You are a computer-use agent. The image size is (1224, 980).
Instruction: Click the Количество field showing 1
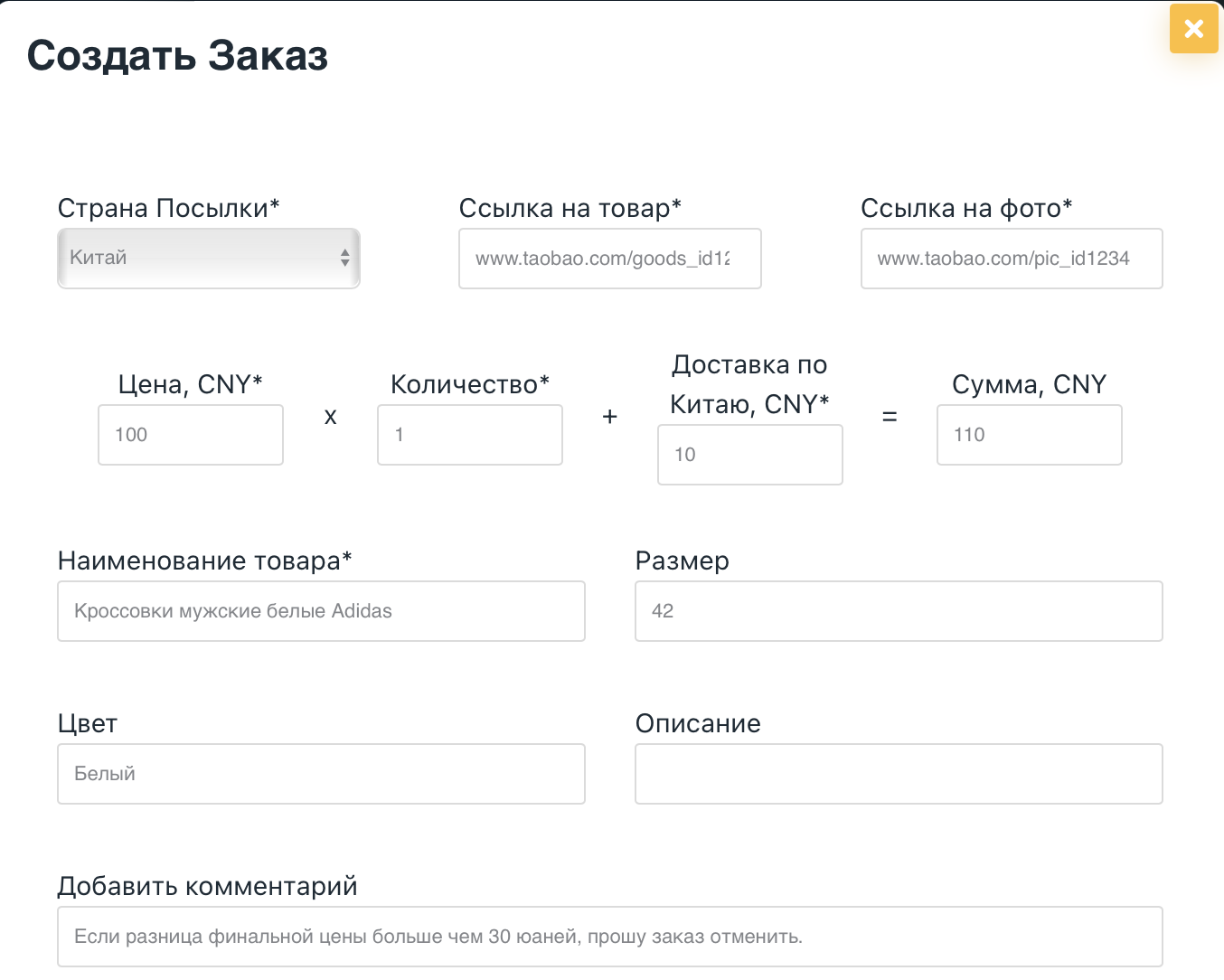pyautogui.click(x=469, y=435)
